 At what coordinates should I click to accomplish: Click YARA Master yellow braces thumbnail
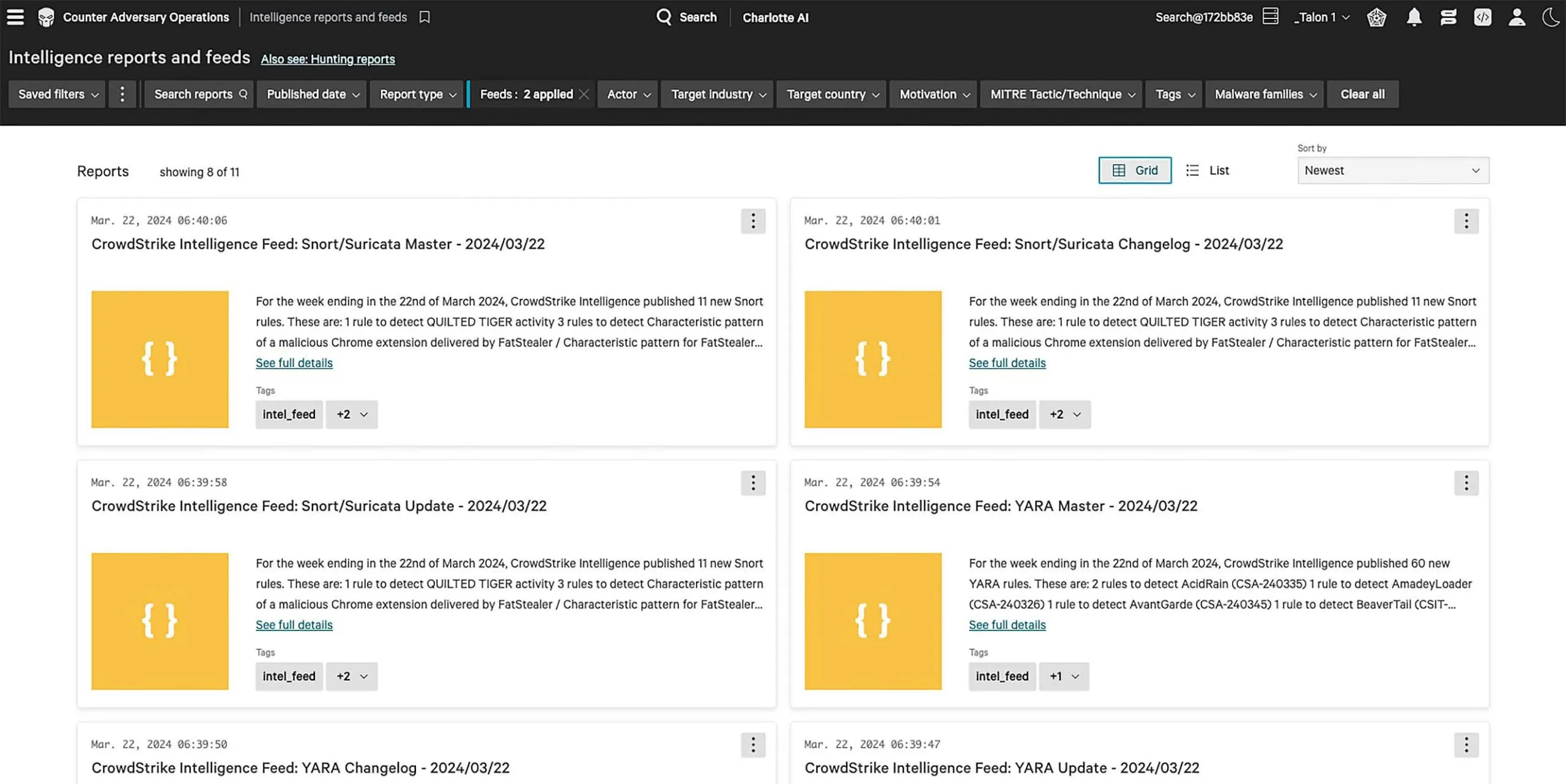(873, 621)
